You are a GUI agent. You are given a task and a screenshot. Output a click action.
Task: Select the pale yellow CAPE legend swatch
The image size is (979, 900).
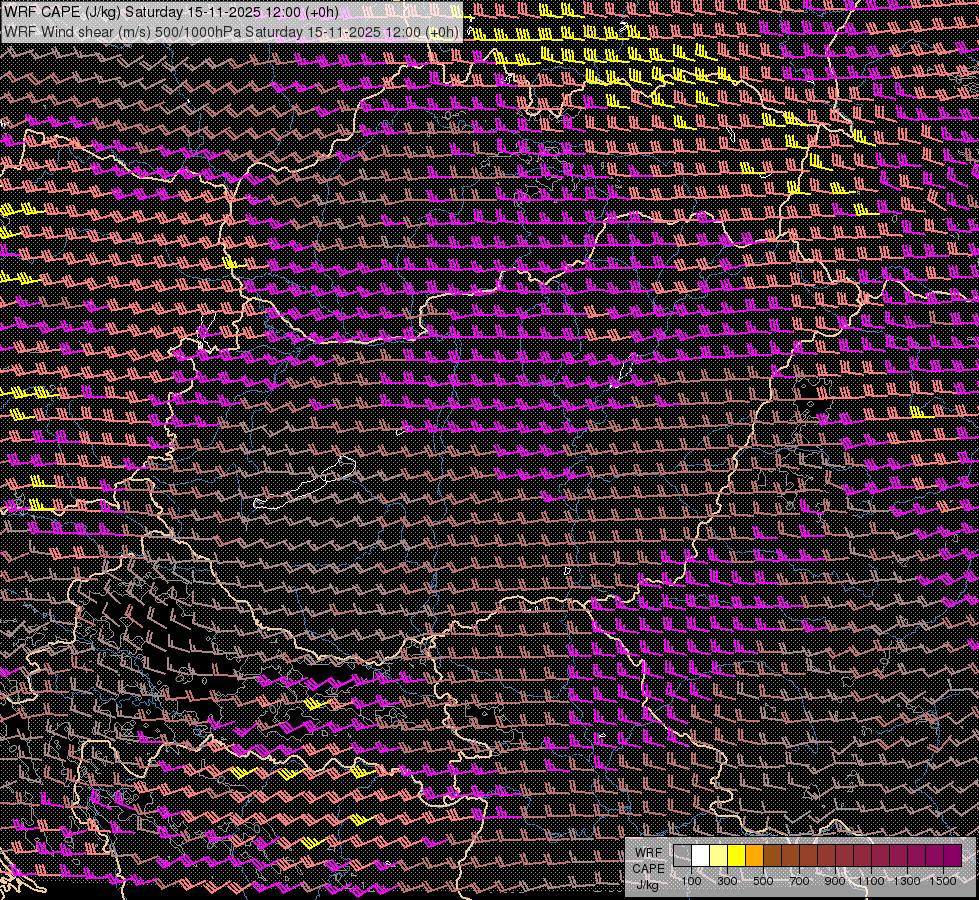[718, 855]
